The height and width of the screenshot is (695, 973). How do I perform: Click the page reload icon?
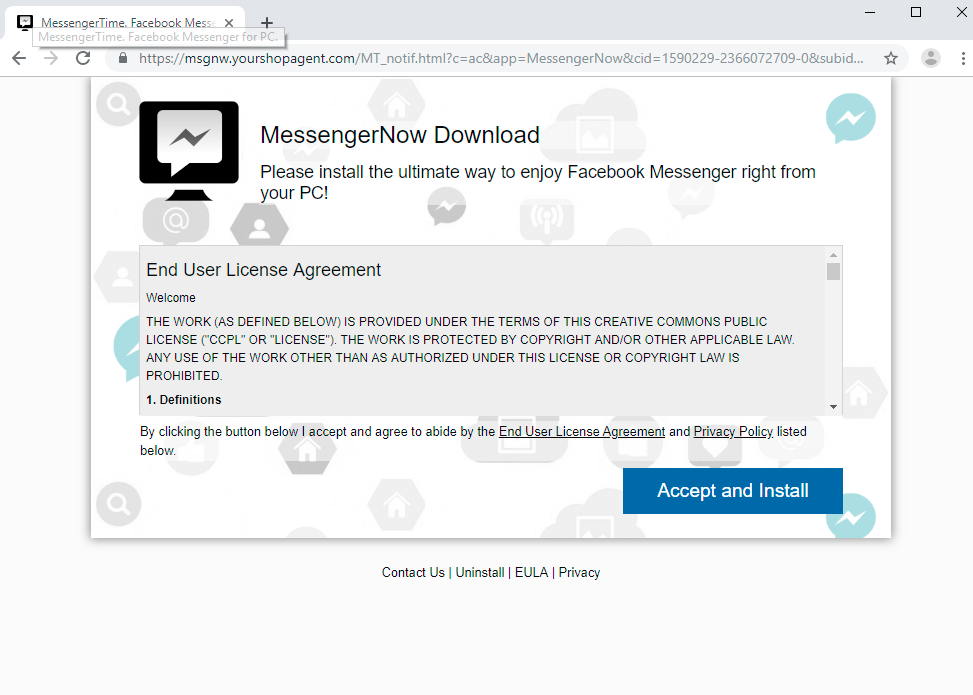(83, 58)
